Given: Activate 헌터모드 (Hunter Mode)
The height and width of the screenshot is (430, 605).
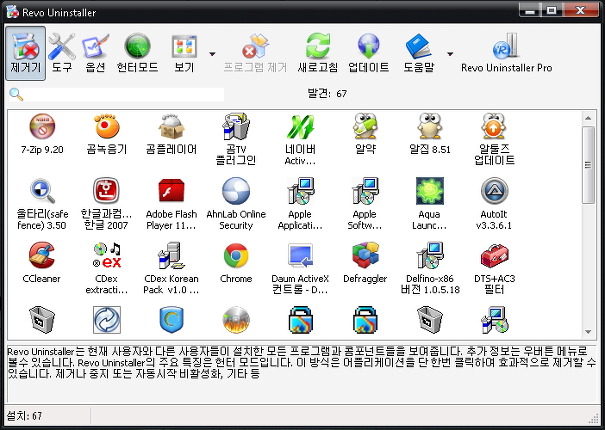Looking at the screenshot, I should coord(137,53).
